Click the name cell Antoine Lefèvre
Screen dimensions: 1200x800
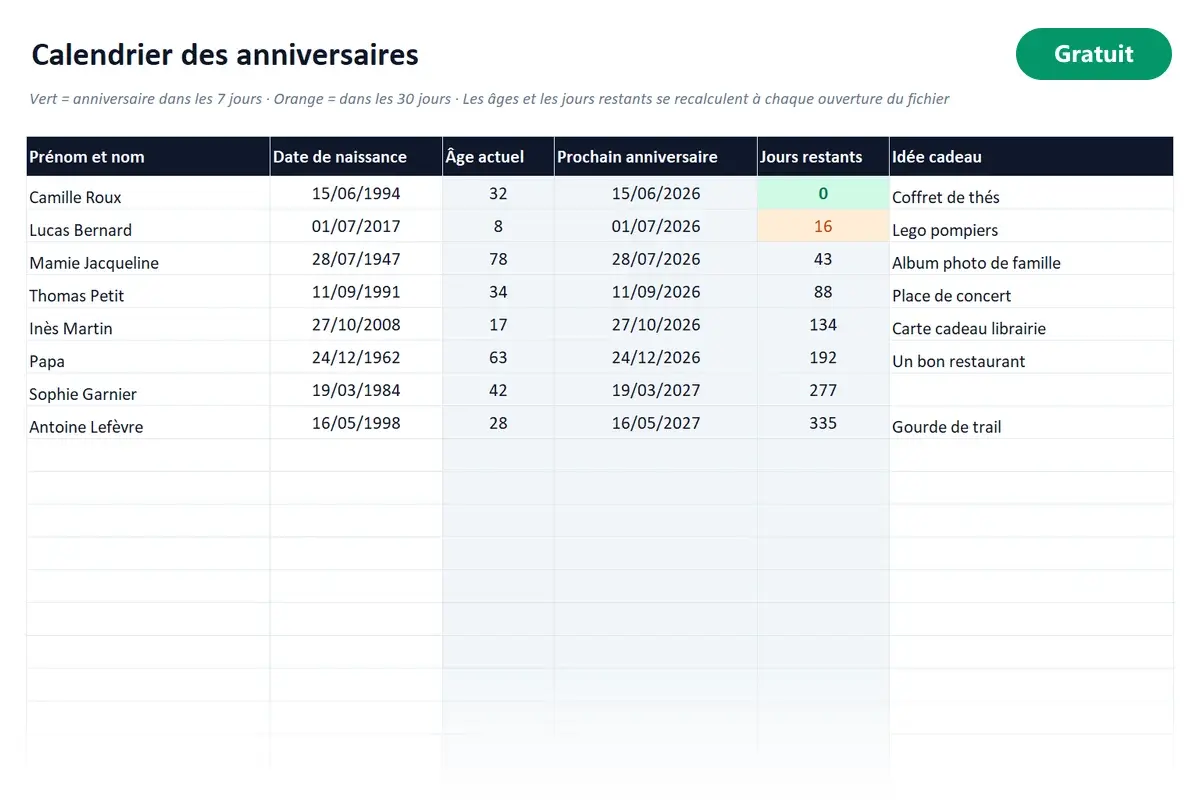[148, 423]
